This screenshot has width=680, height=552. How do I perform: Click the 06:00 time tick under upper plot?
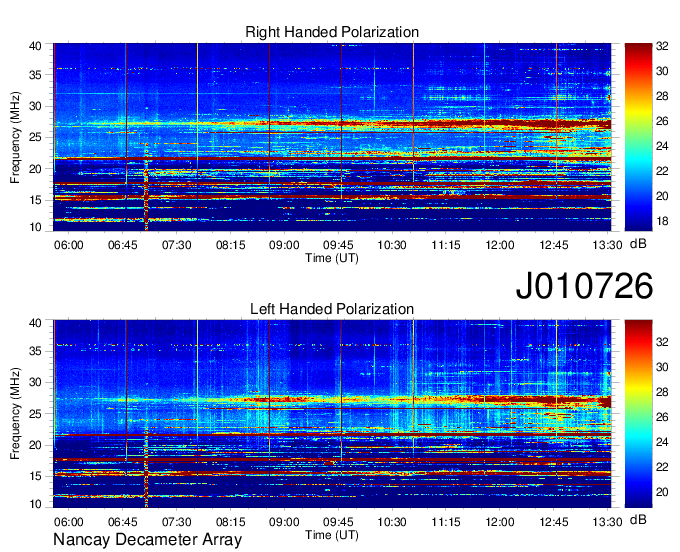[69, 245]
